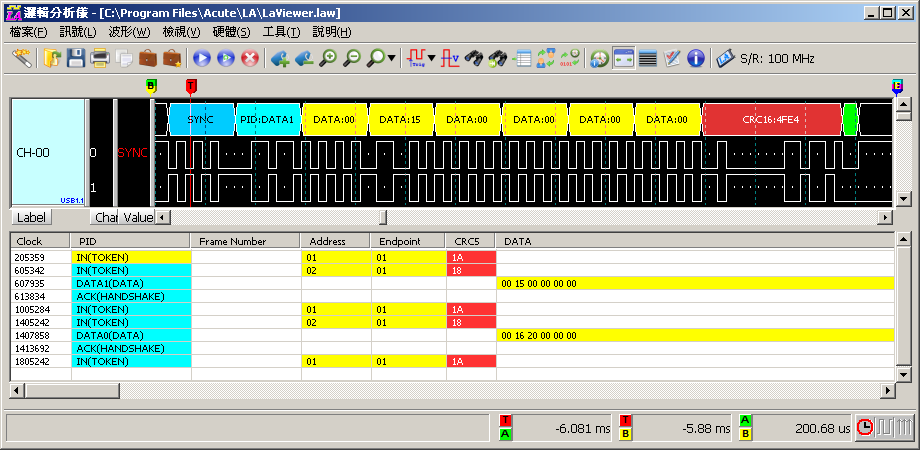Viewport: 920px width, 450px height.
Task: Open the 檔案(F) menu
Action: click(x=28, y=32)
